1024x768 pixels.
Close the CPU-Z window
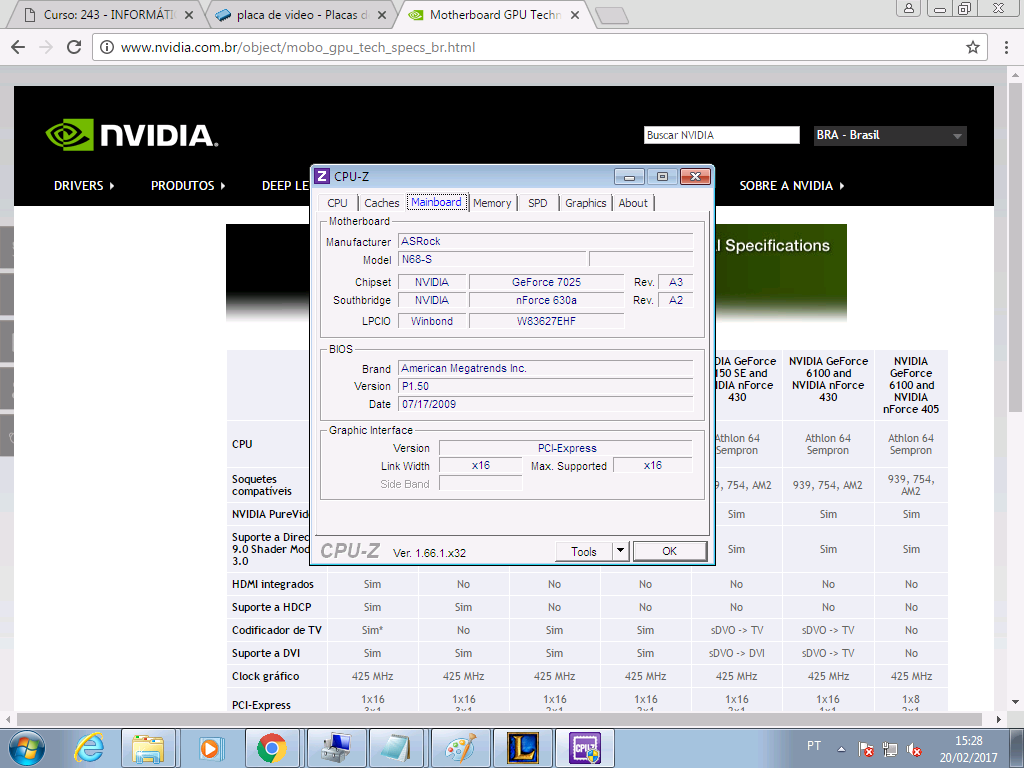click(x=696, y=176)
